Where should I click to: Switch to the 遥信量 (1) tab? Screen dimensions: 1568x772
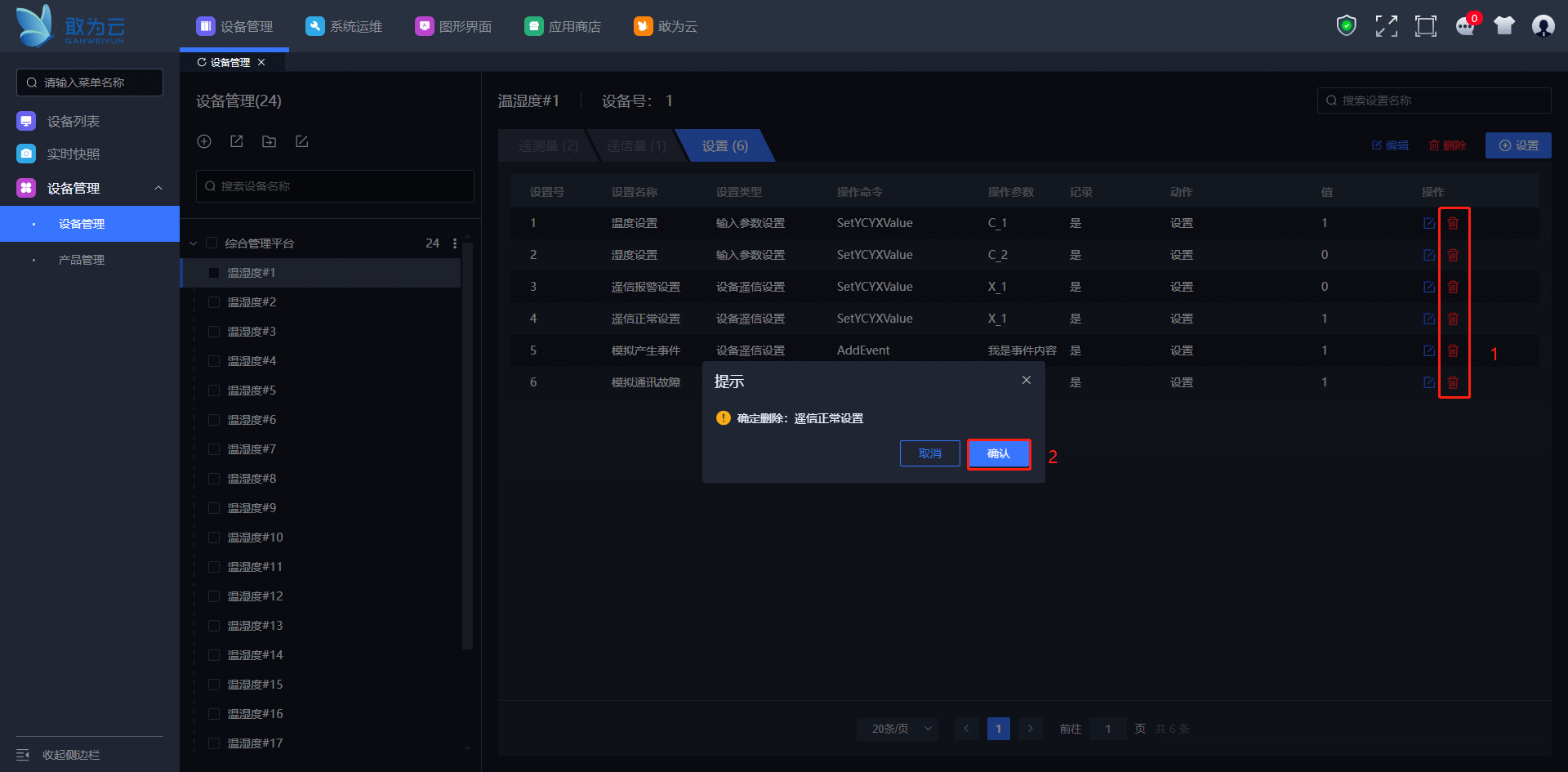(x=636, y=145)
